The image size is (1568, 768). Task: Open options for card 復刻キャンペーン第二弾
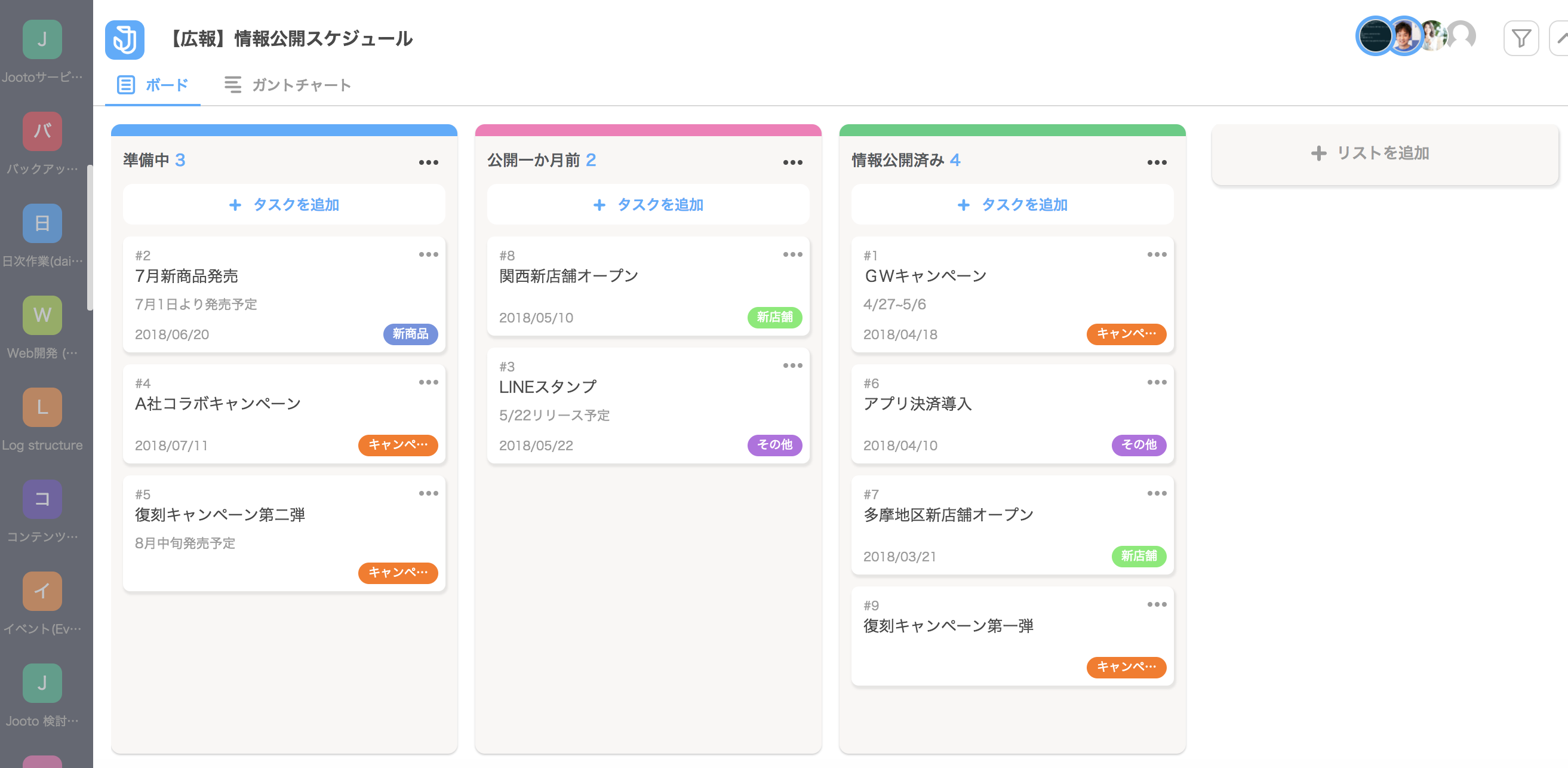(429, 493)
